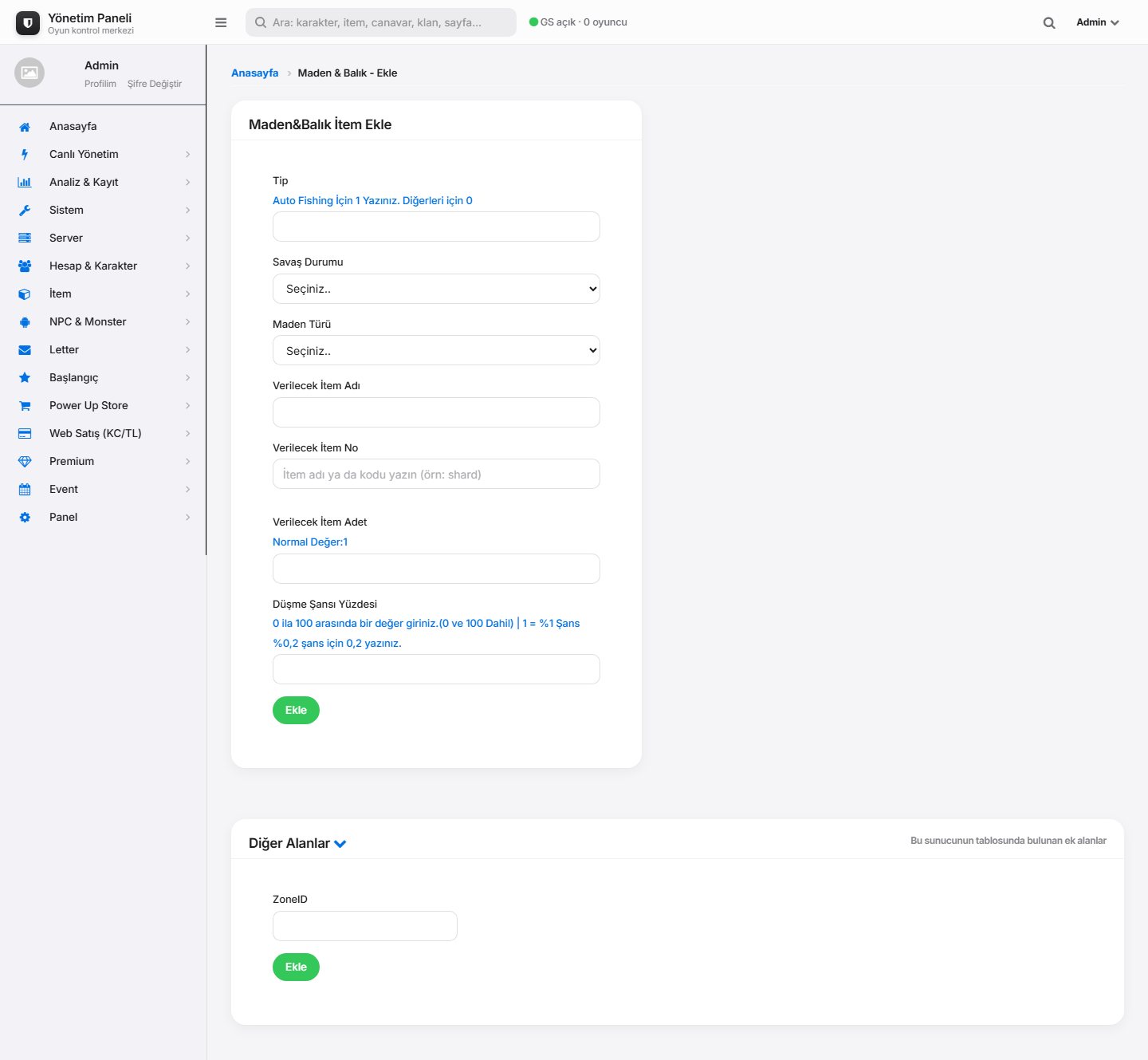Click the magnifier icon at top right
The image size is (1148, 1060).
[x=1049, y=23]
